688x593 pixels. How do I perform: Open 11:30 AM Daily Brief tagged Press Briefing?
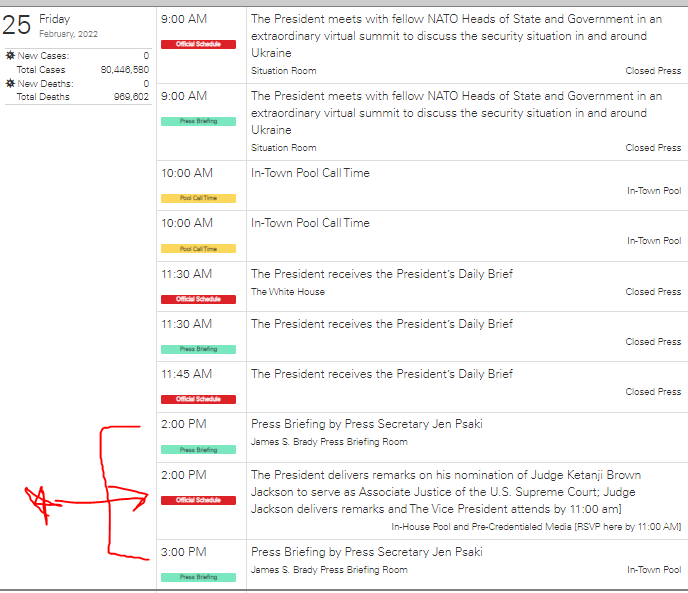click(382, 324)
